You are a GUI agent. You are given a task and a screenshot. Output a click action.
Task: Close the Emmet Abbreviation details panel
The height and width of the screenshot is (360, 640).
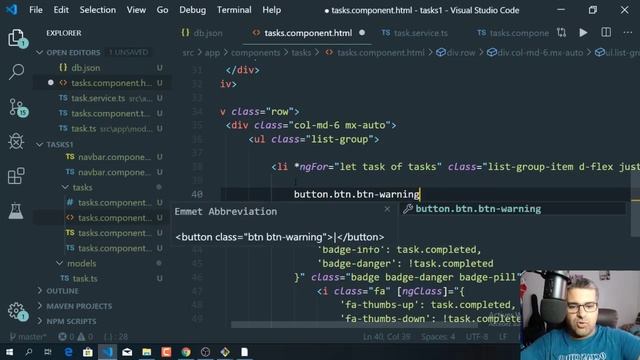(387, 209)
